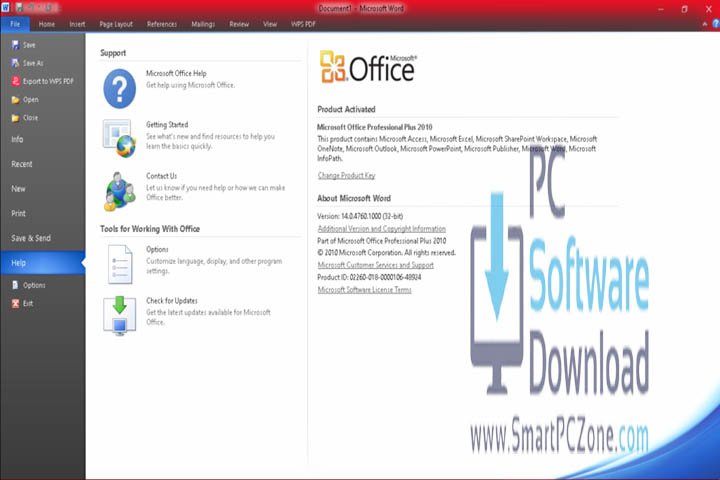
Task: Click the help question icon at ribbon right
Action: [716, 24]
